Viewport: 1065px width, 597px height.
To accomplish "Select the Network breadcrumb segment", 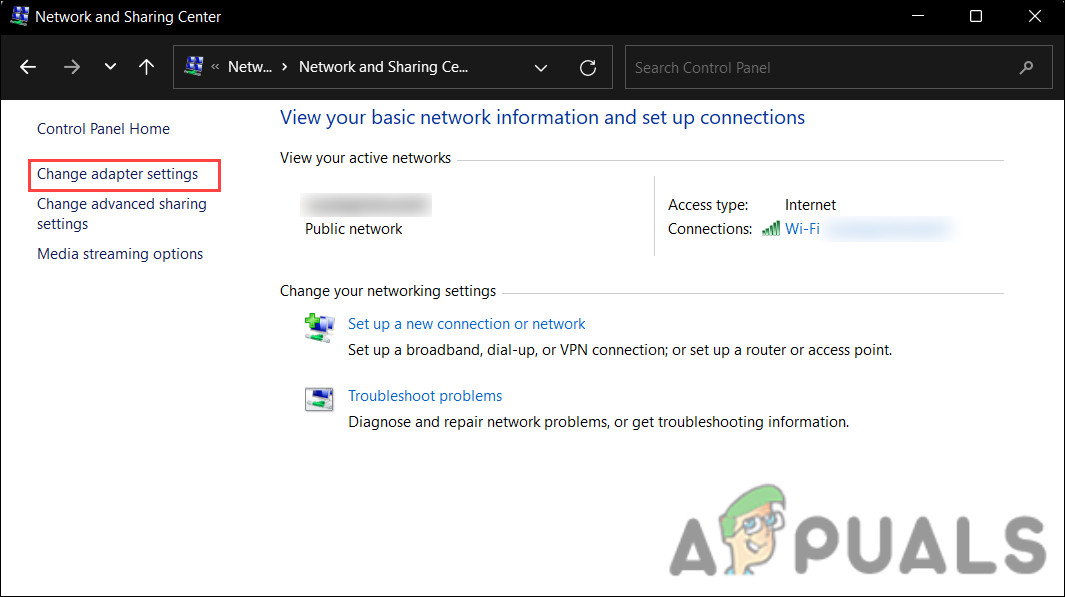I will [x=249, y=67].
